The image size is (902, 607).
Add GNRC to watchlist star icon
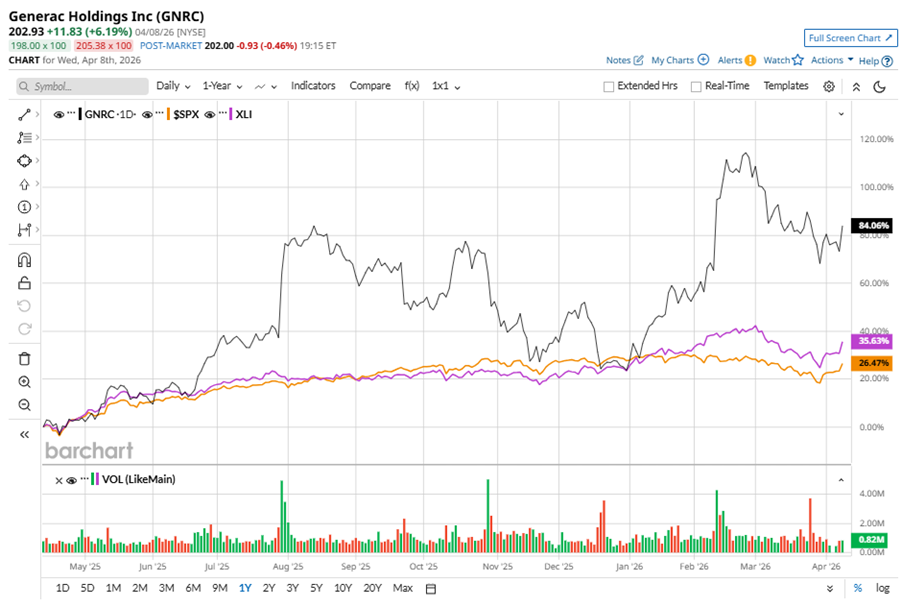(797, 60)
